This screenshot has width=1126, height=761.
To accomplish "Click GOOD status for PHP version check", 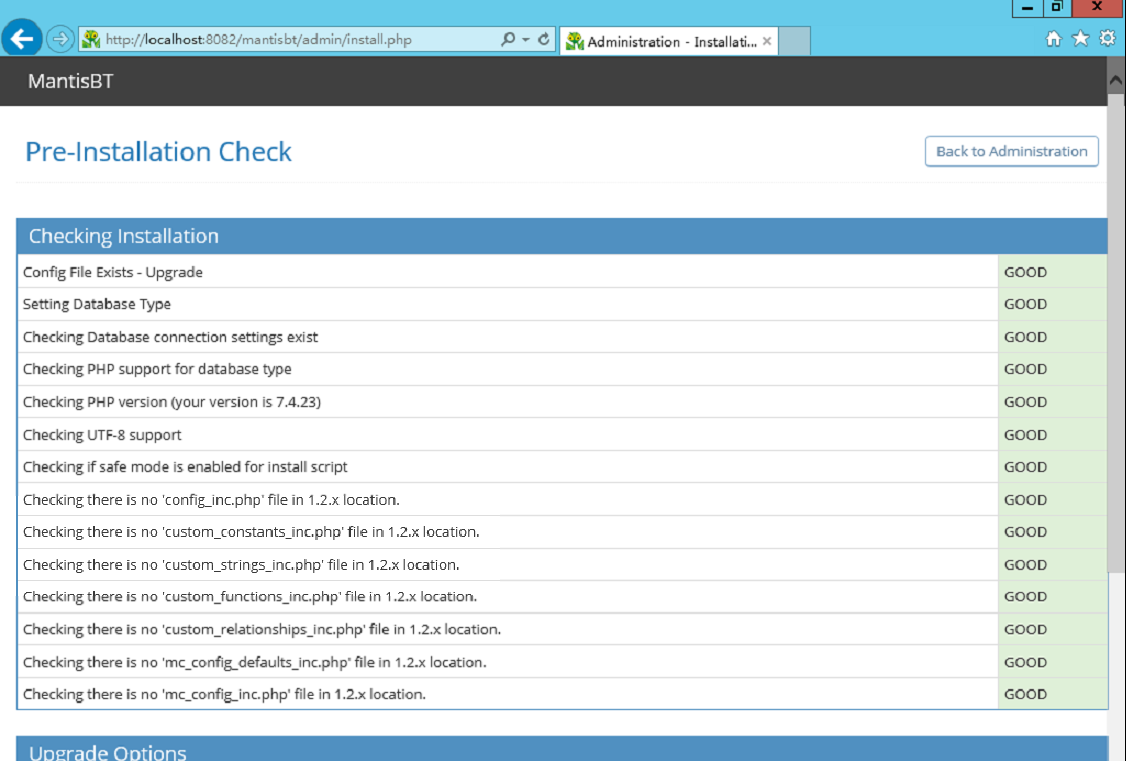I will click(x=1025, y=402).
